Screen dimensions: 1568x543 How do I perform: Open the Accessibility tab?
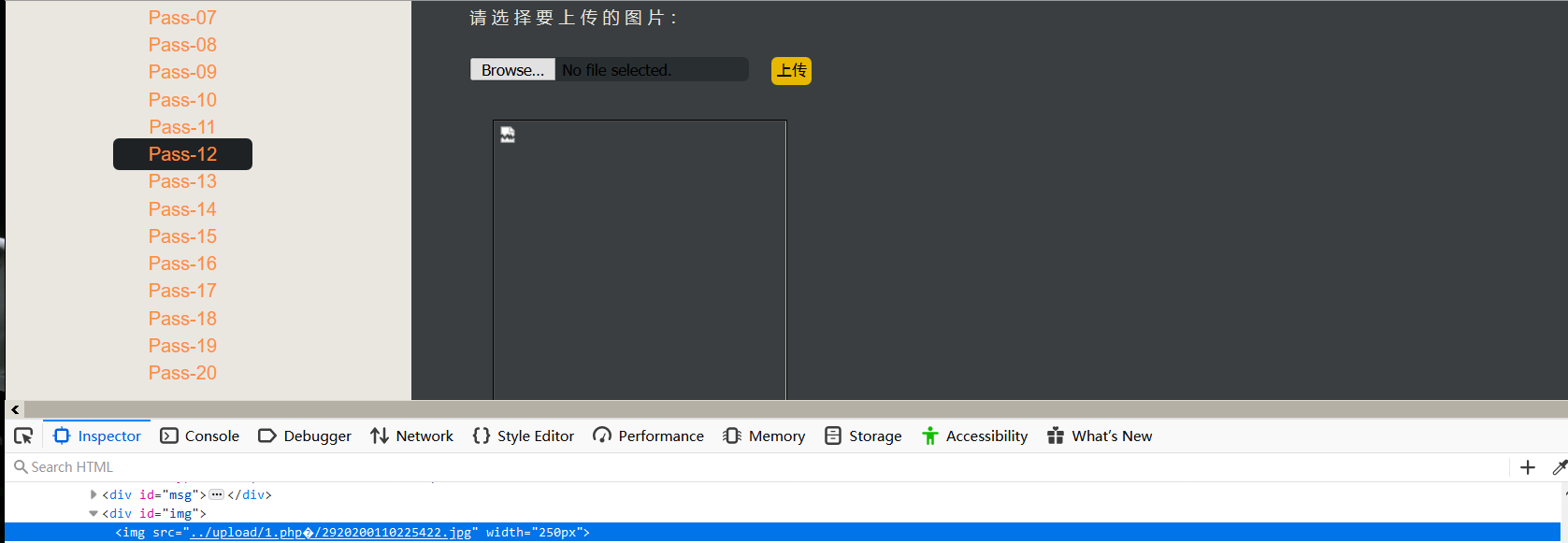tap(974, 436)
